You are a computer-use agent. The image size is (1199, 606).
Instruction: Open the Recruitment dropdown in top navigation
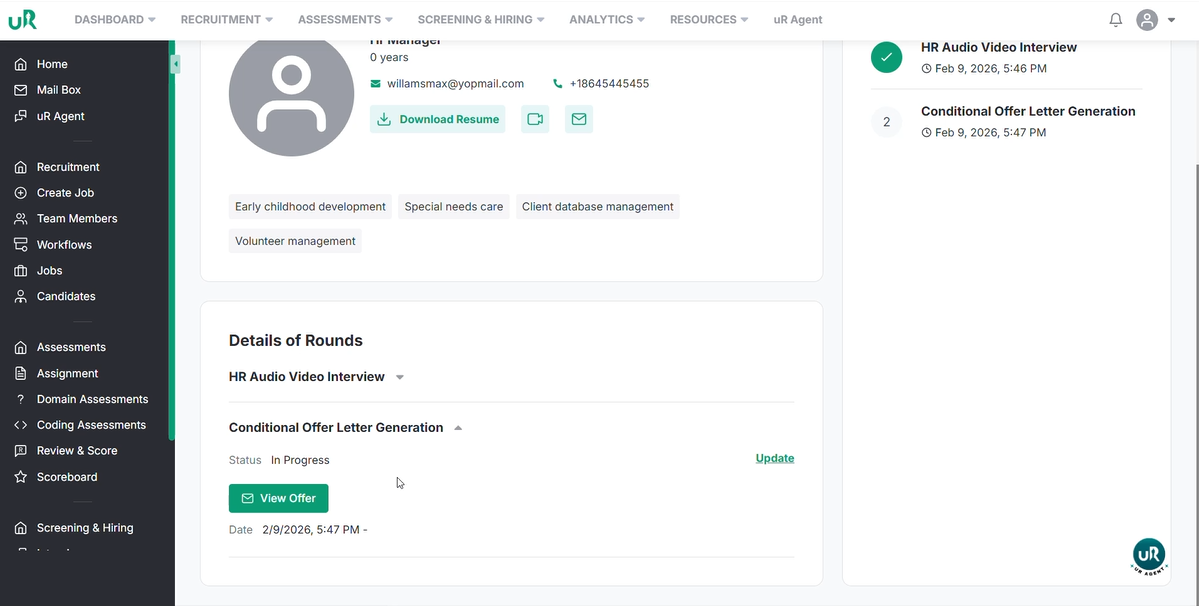226,19
